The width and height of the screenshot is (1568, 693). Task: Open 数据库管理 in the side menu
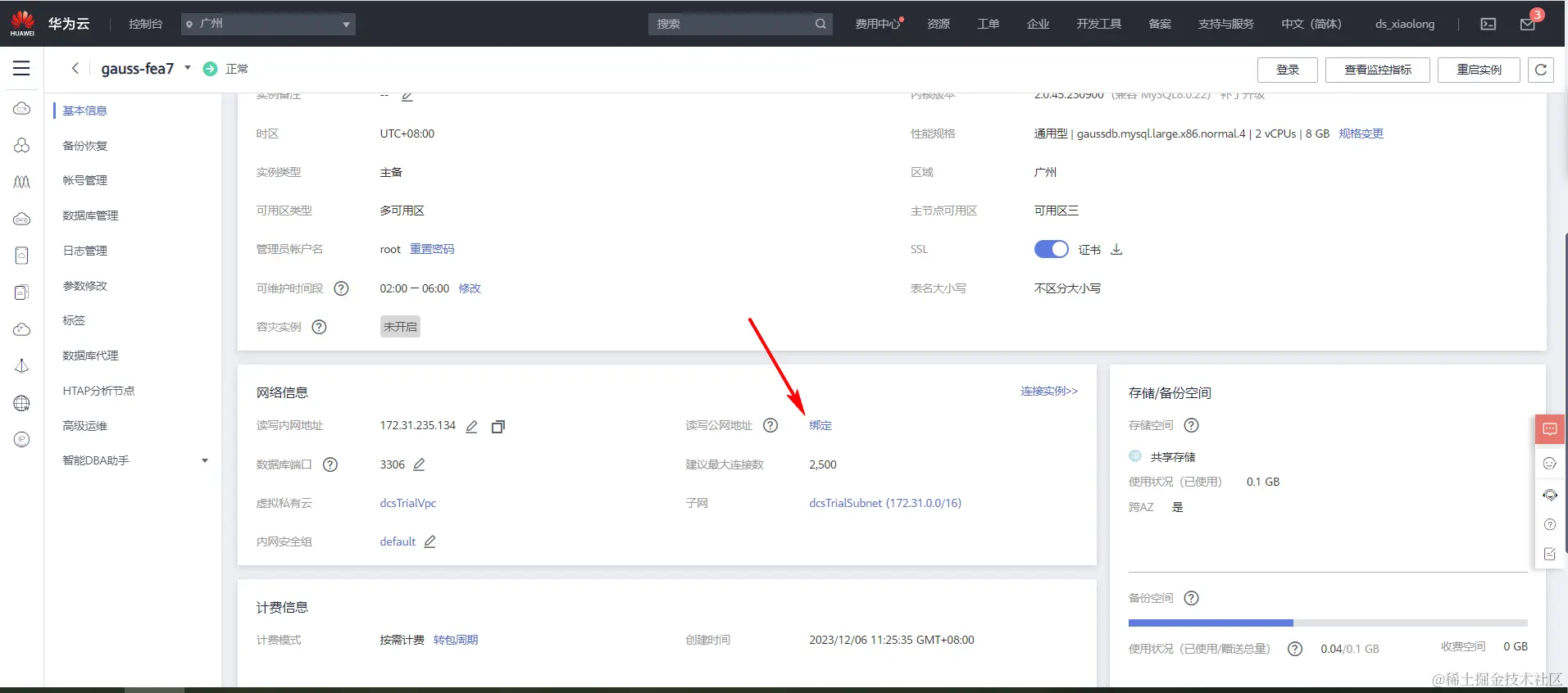(x=90, y=215)
